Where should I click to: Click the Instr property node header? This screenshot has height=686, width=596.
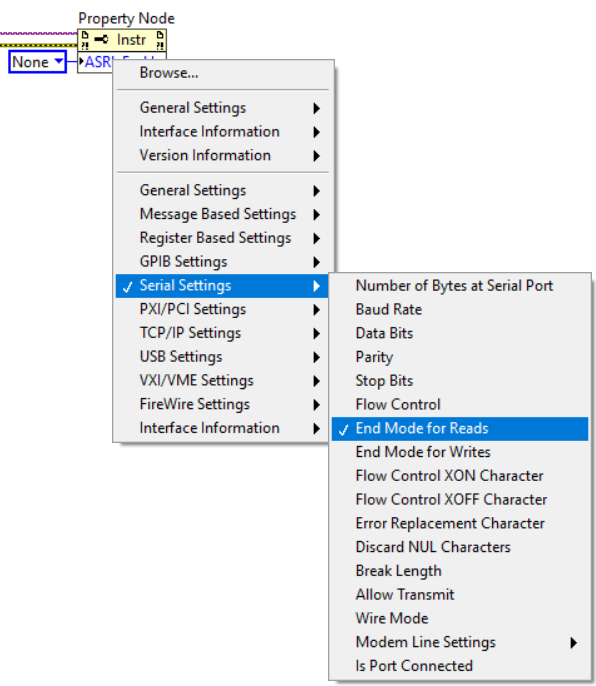point(122,40)
